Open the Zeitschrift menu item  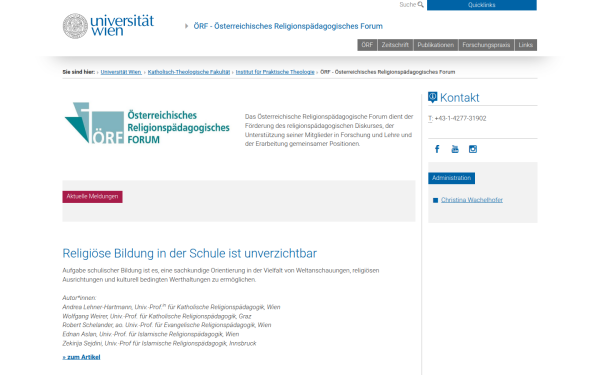(395, 45)
